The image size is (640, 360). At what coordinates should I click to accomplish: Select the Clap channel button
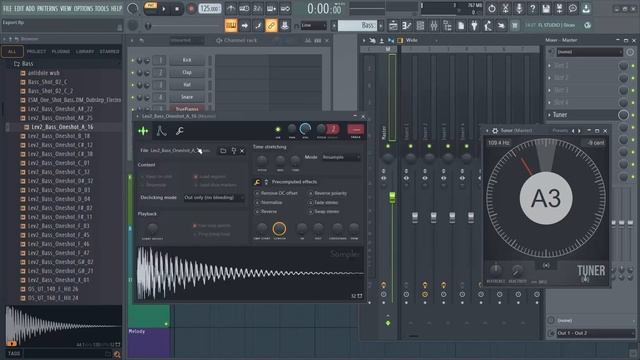tap(187, 73)
